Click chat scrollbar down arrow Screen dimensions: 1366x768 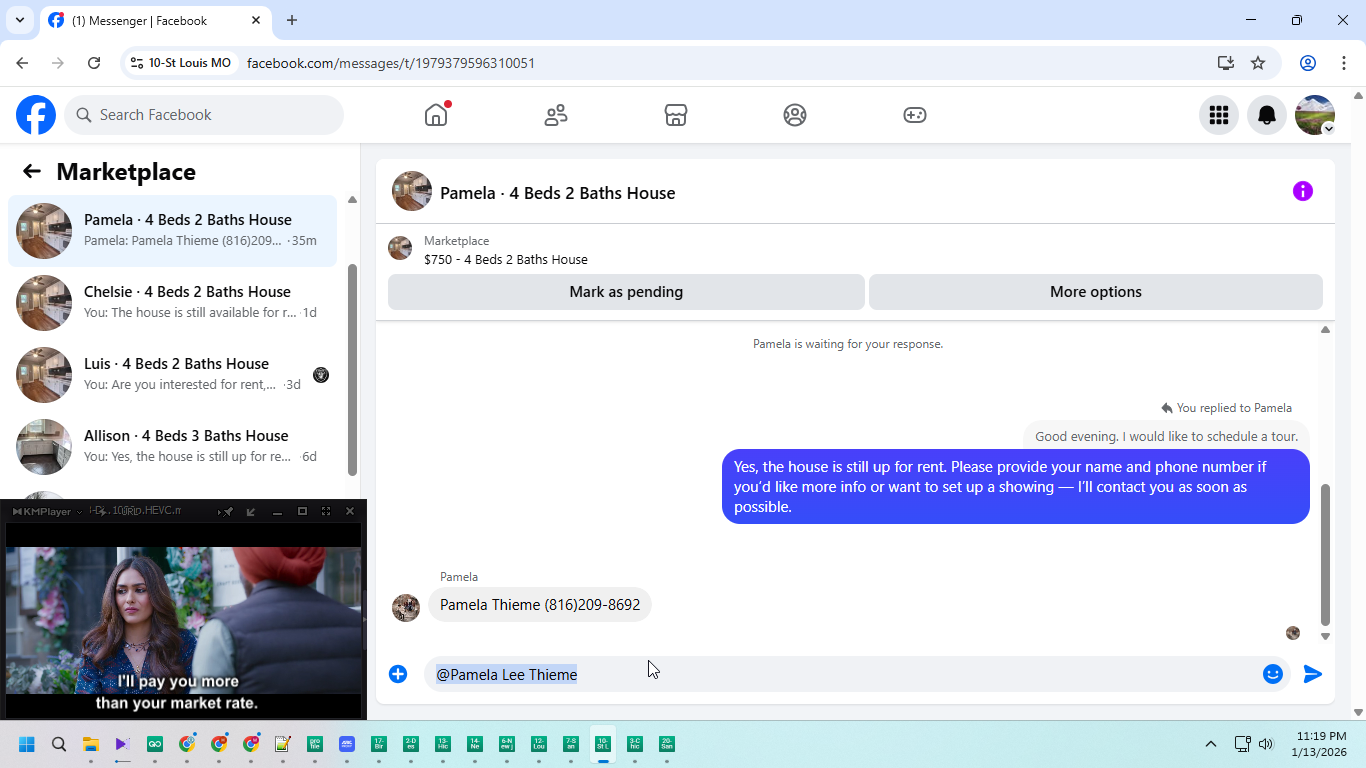click(x=1326, y=636)
